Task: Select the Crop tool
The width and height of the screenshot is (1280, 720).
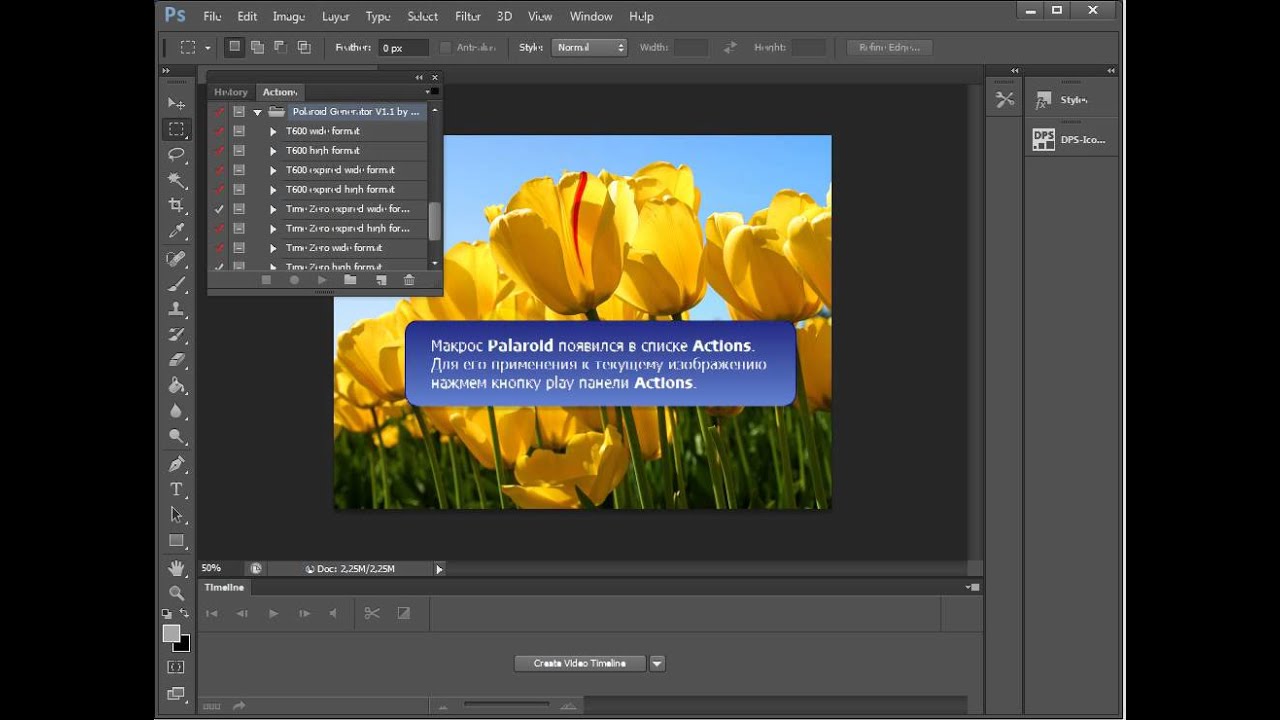Action: click(x=177, y=205)
